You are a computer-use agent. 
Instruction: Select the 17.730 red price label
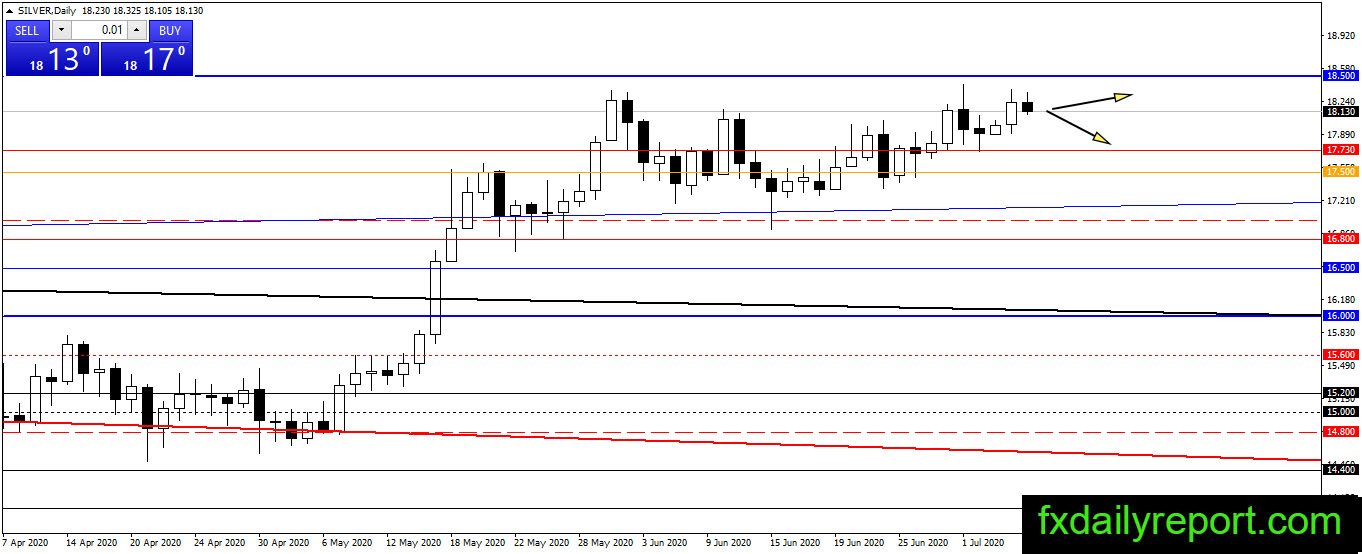point(1340,150)
